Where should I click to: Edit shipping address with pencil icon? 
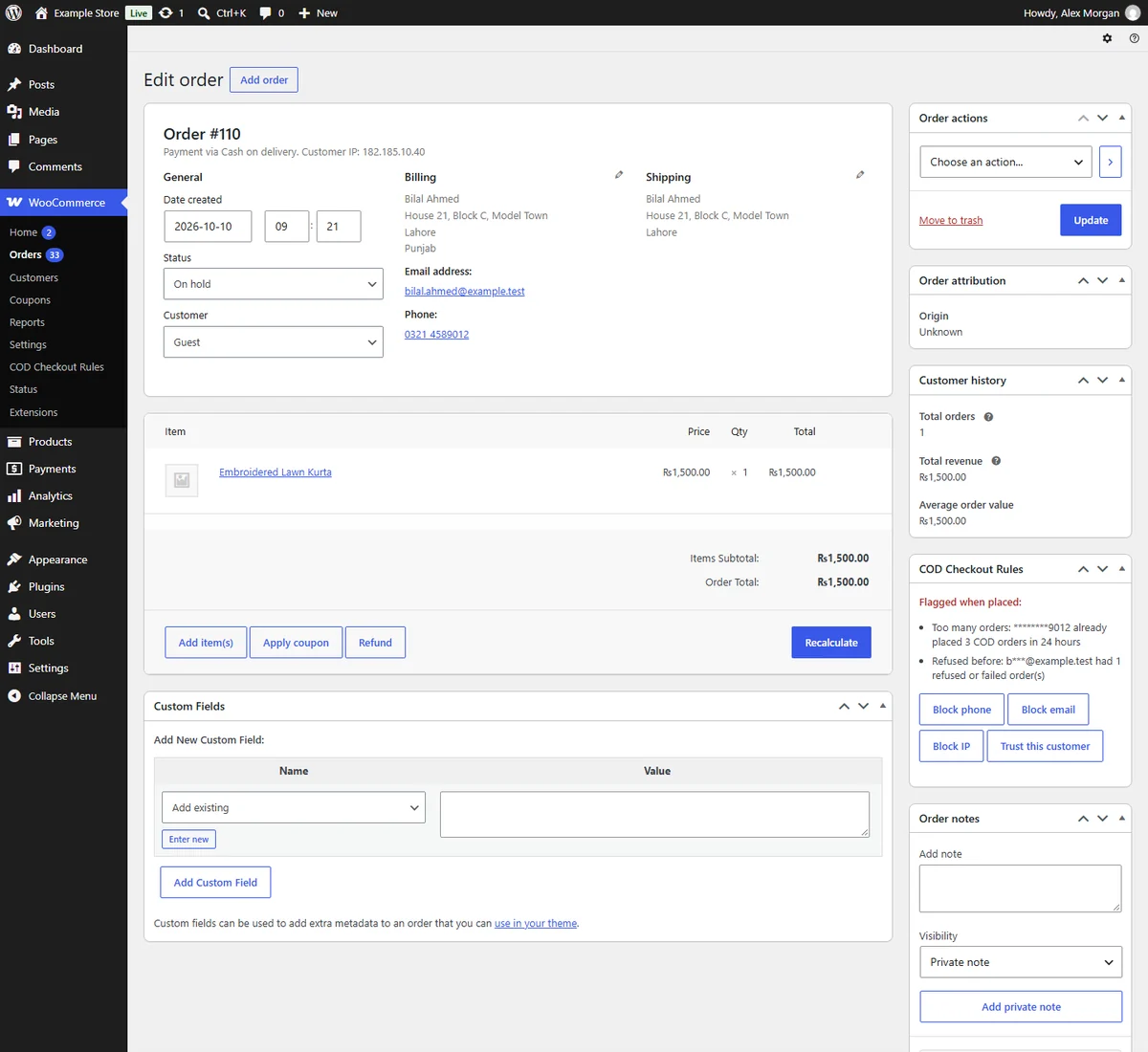(x=860, y=175)
